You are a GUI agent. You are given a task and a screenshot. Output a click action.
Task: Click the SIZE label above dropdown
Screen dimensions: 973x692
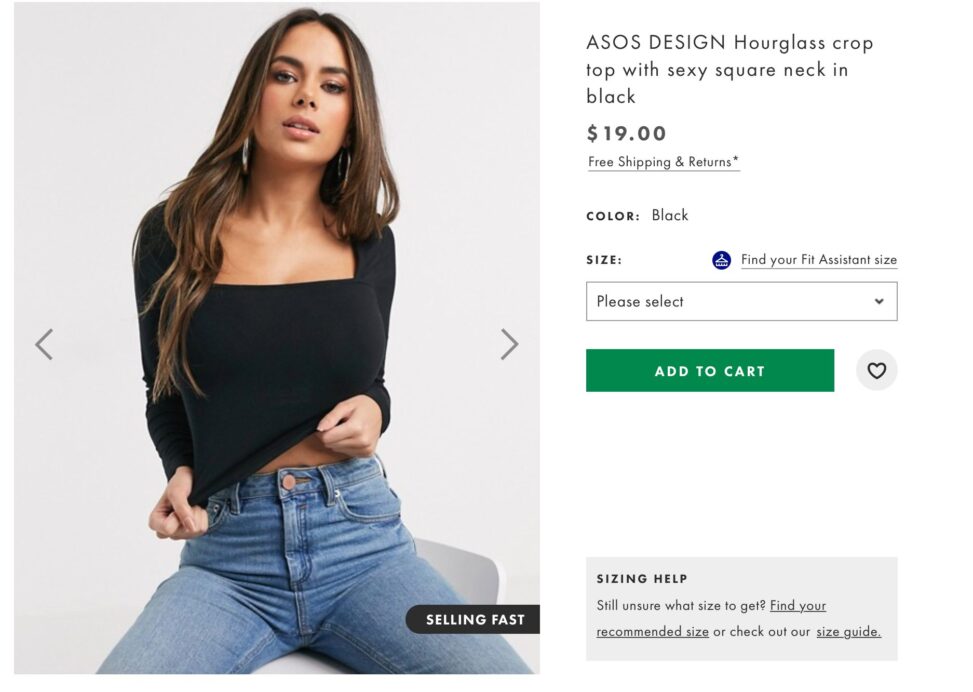point(604,260)
